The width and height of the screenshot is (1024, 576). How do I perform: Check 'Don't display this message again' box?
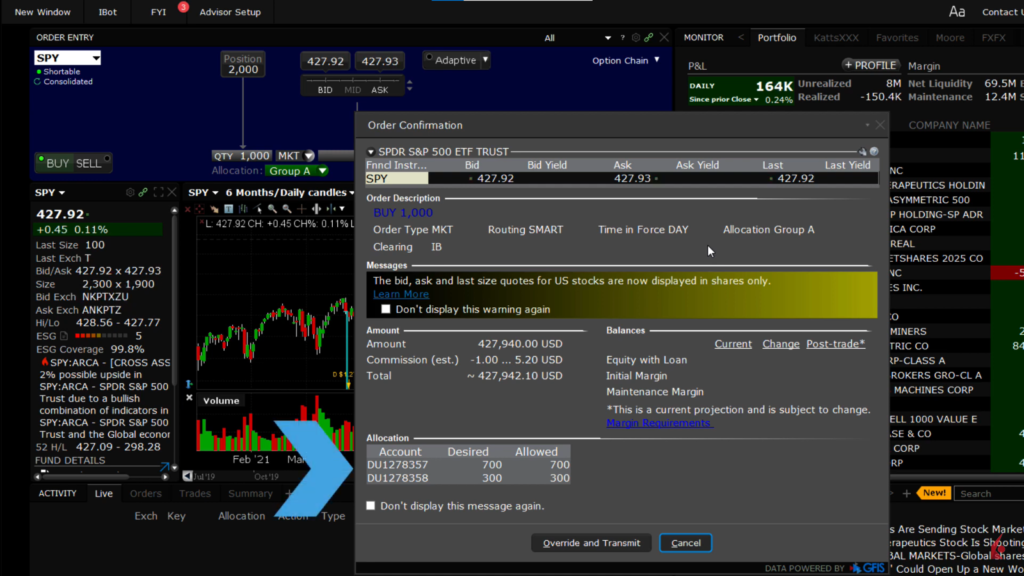[x=371, y=506]
